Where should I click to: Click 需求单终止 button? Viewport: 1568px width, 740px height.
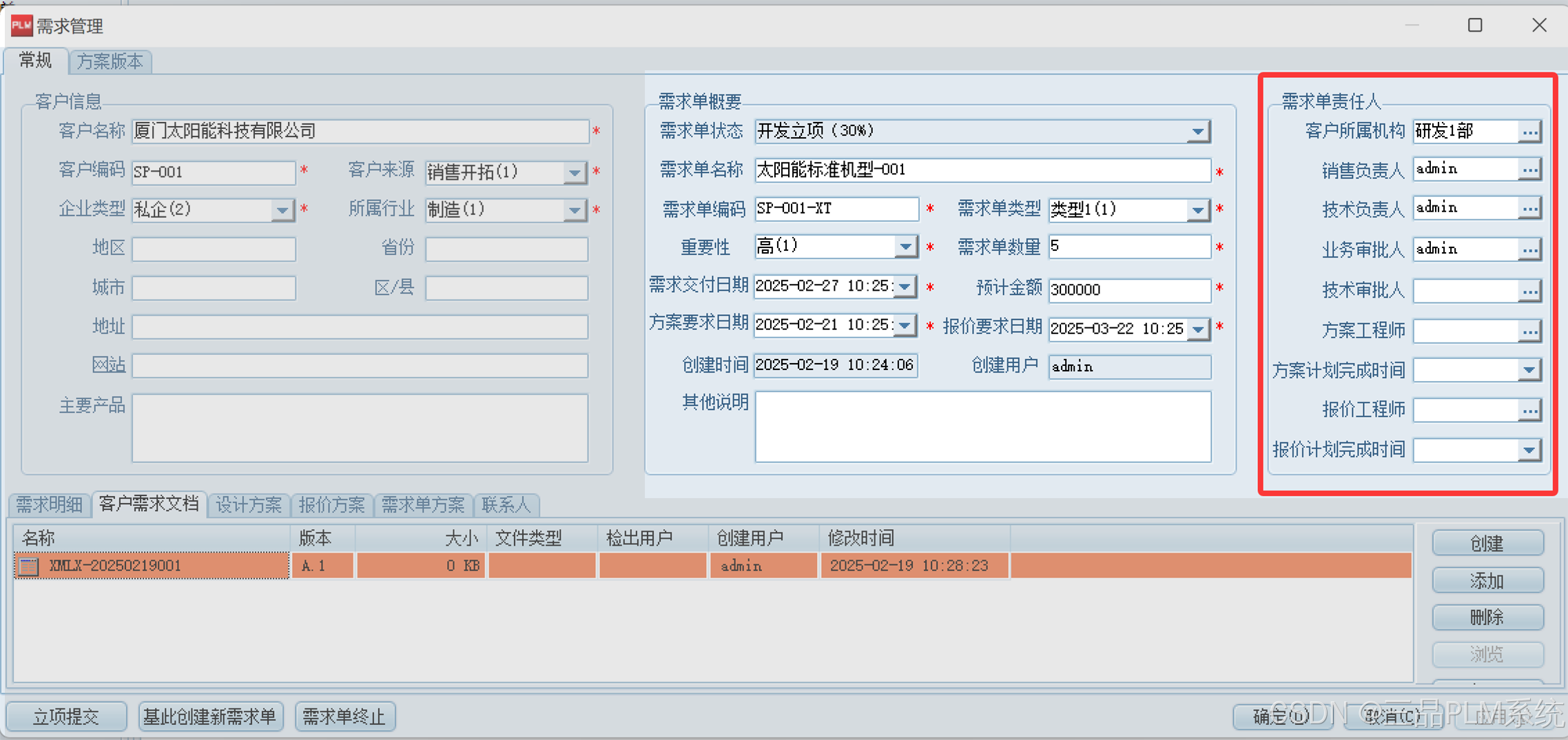click(344, 717)
